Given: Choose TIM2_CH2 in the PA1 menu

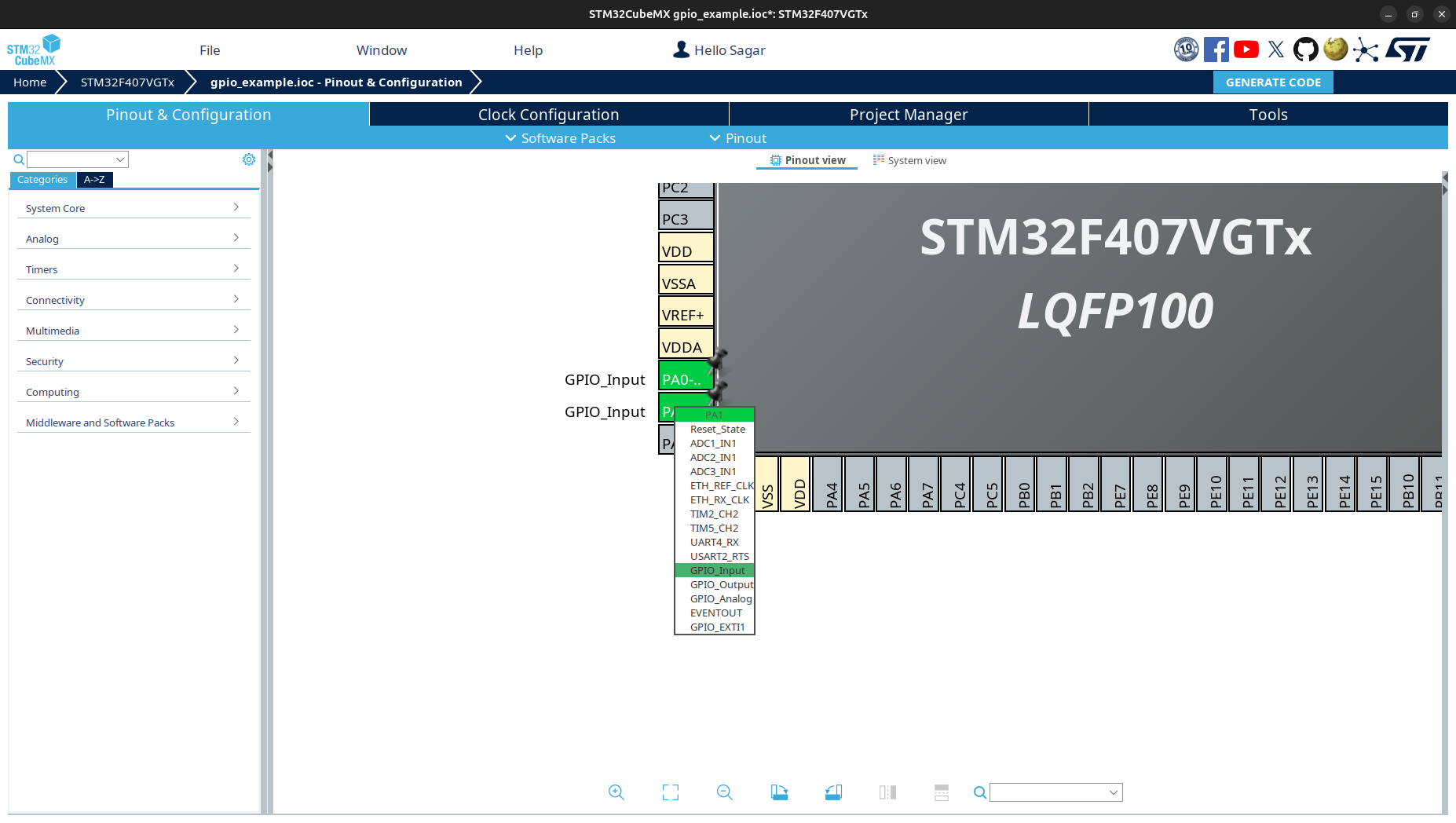Looking at the screenshot, I should [715, 514].
